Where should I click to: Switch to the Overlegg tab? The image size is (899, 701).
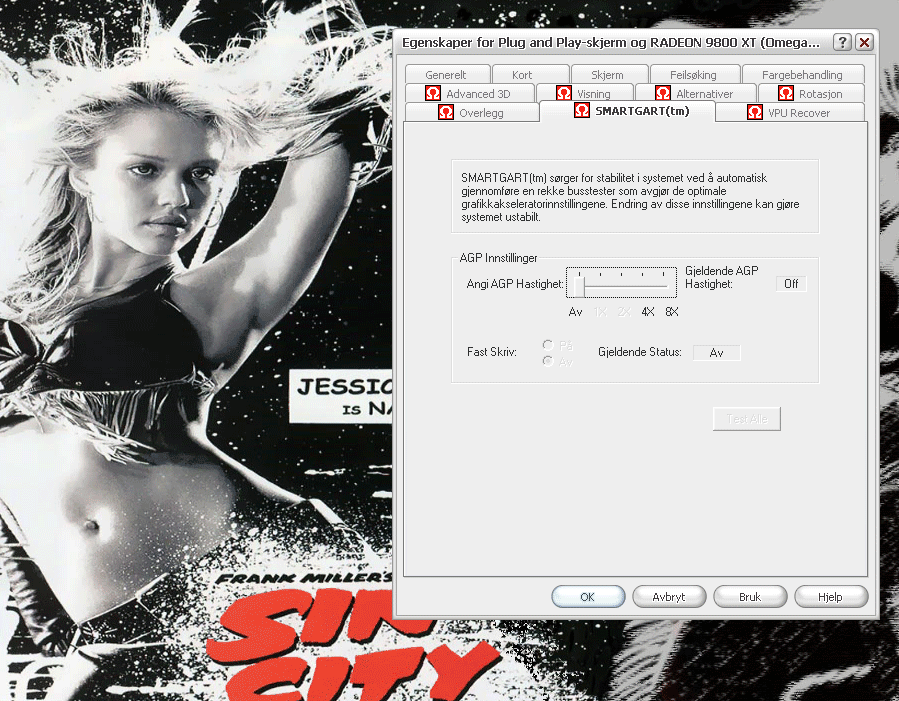(x=472, y=112)
